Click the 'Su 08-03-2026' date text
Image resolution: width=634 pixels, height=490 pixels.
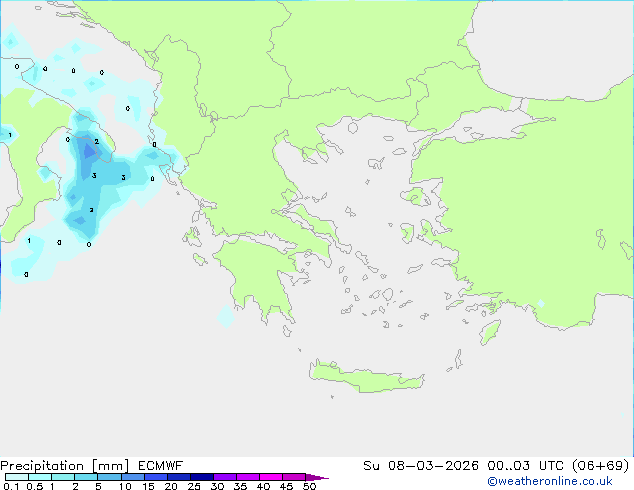click(421, 466)
